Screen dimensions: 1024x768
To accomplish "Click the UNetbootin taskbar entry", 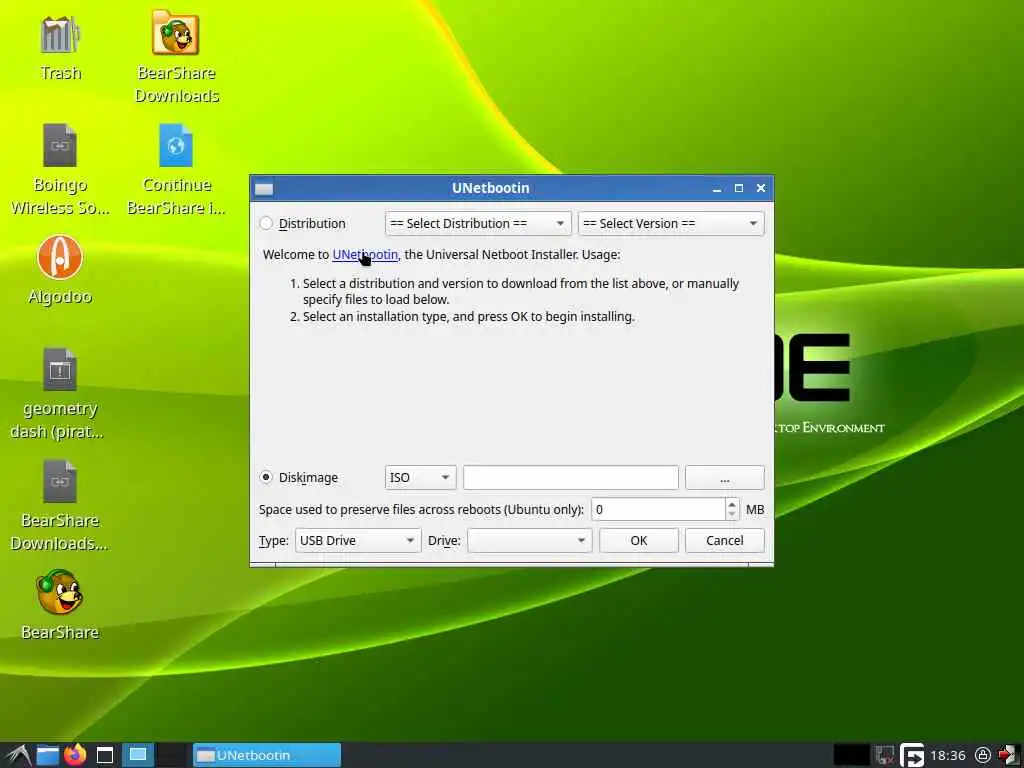I will coord(267,755).
